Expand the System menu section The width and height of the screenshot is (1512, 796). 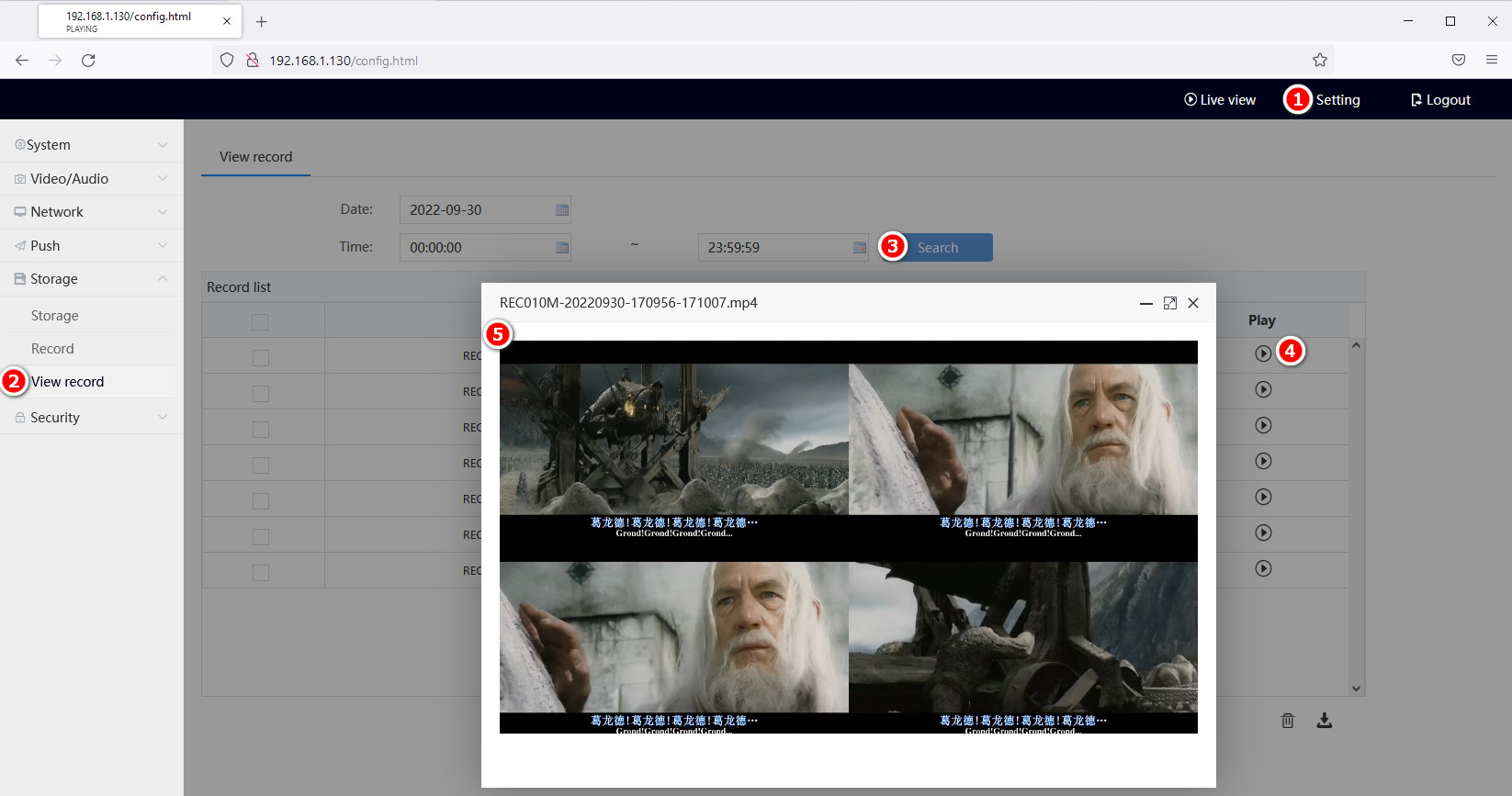(90, 145)
